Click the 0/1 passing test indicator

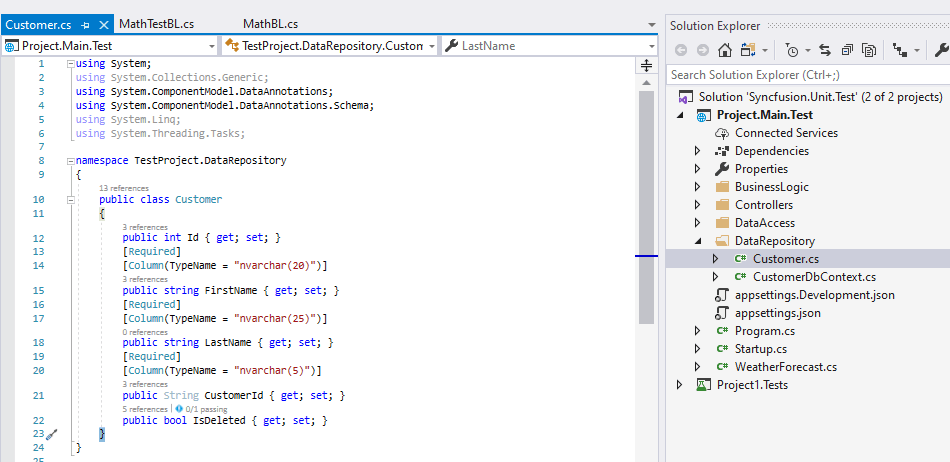pos(201,409)
